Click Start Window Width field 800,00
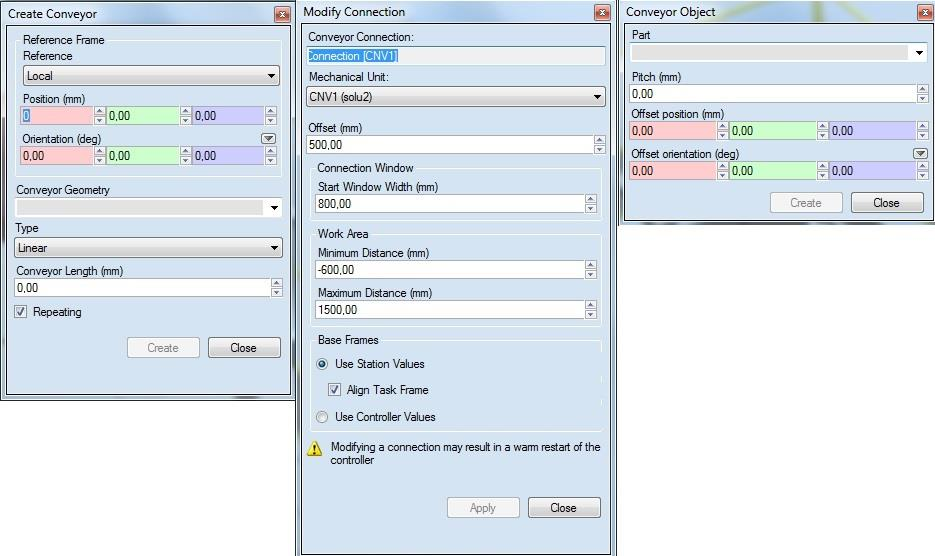The height and width of the screenshot is (556, 935). [450, 203]
